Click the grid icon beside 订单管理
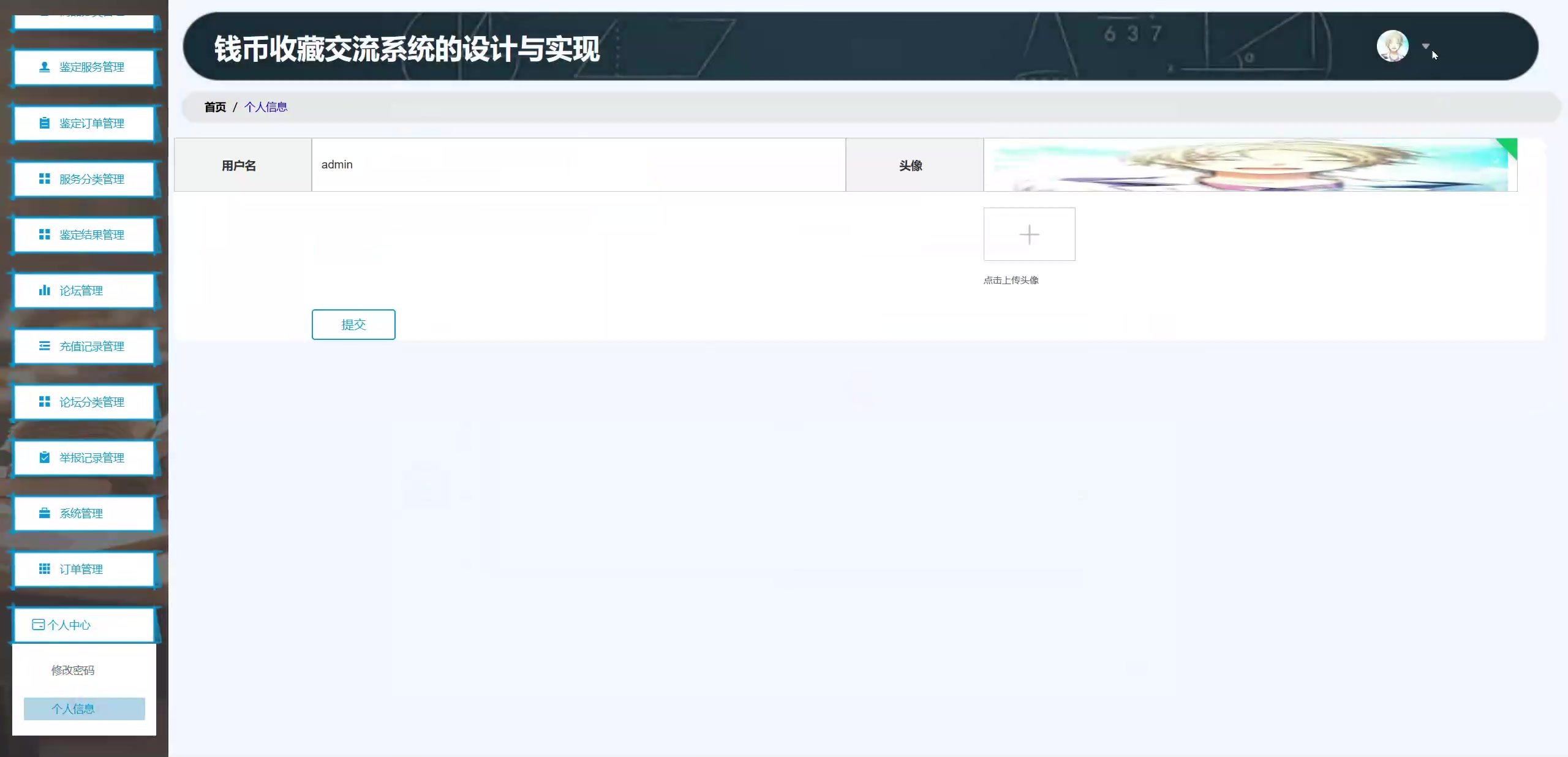The height and width of the screenshot is (757, 1568). (44, 569)
